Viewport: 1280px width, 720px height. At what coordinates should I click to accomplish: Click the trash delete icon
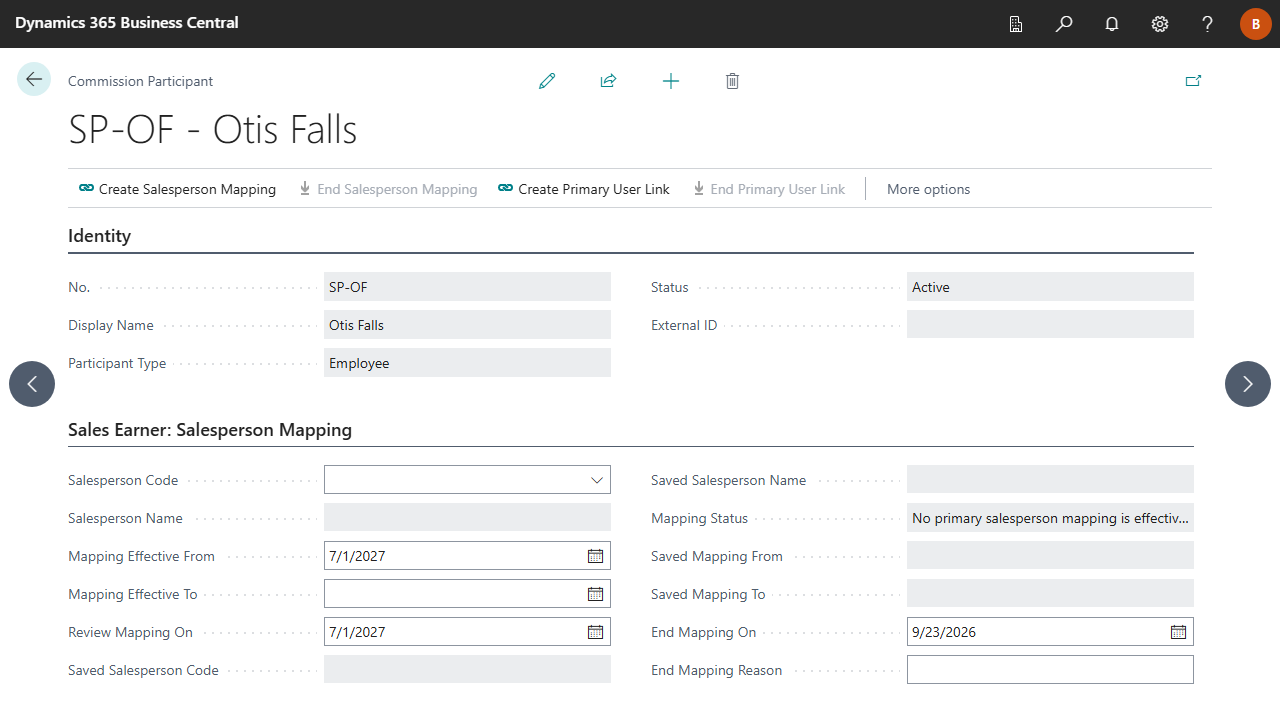click(x=732, y=81)
